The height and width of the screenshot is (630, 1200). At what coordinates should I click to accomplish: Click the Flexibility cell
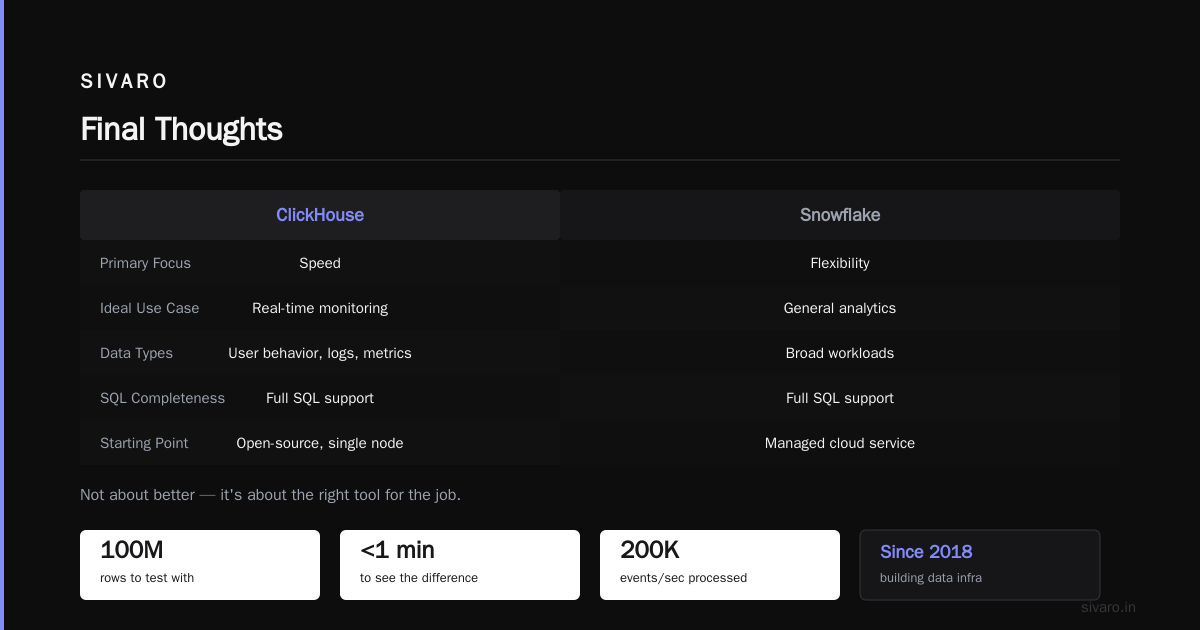(840, 263)
